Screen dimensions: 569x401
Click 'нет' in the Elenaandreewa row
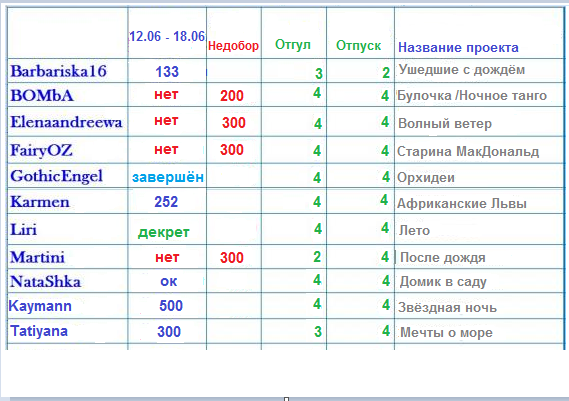click(x=166, y=120)
